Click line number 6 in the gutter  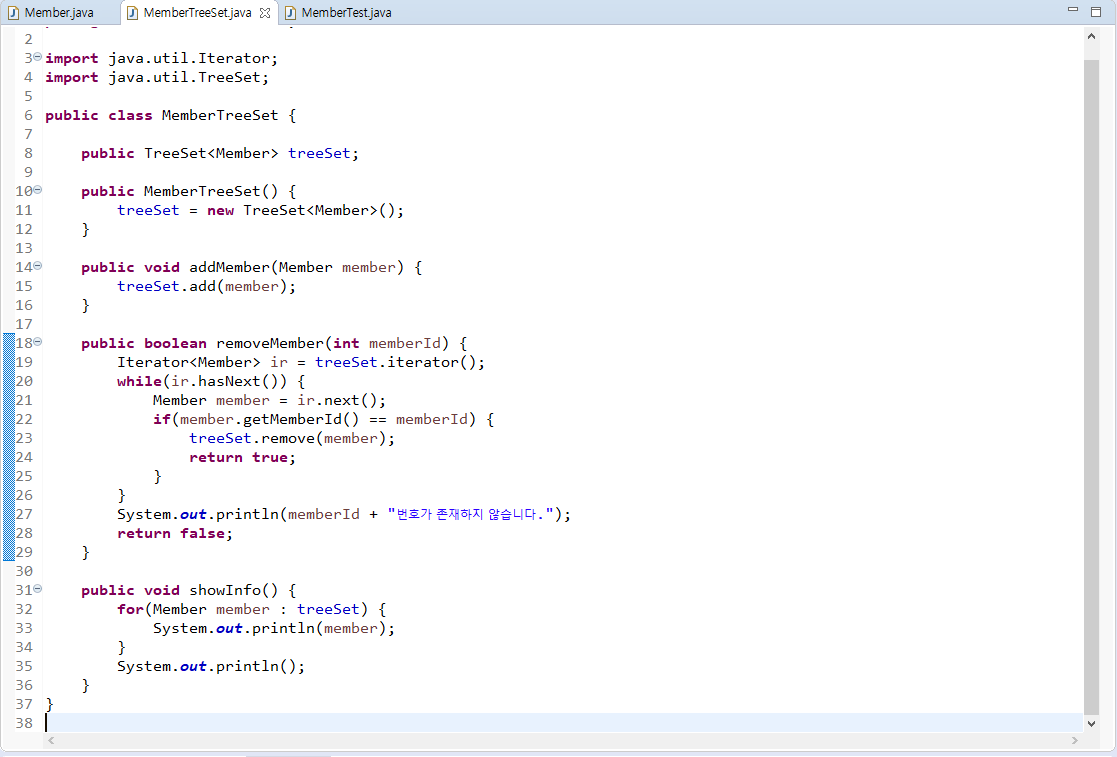pos(28,115)
